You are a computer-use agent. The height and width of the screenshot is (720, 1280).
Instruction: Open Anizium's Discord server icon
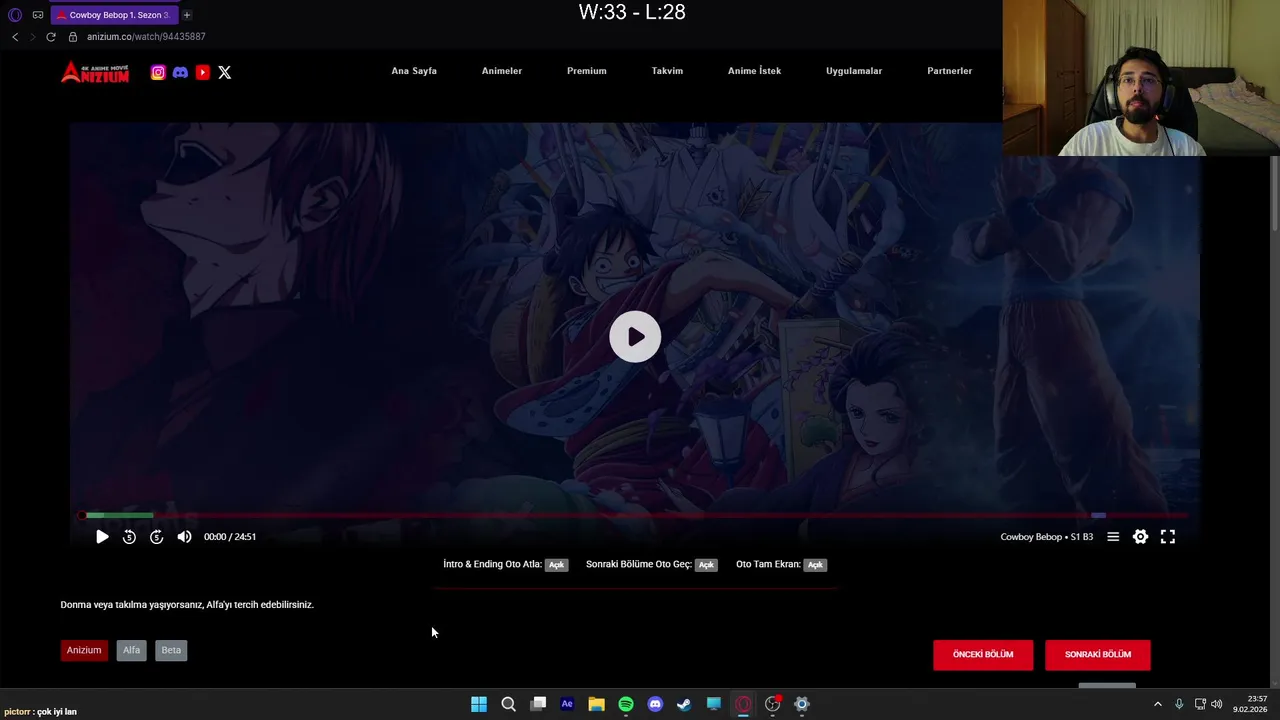(180, 72)
